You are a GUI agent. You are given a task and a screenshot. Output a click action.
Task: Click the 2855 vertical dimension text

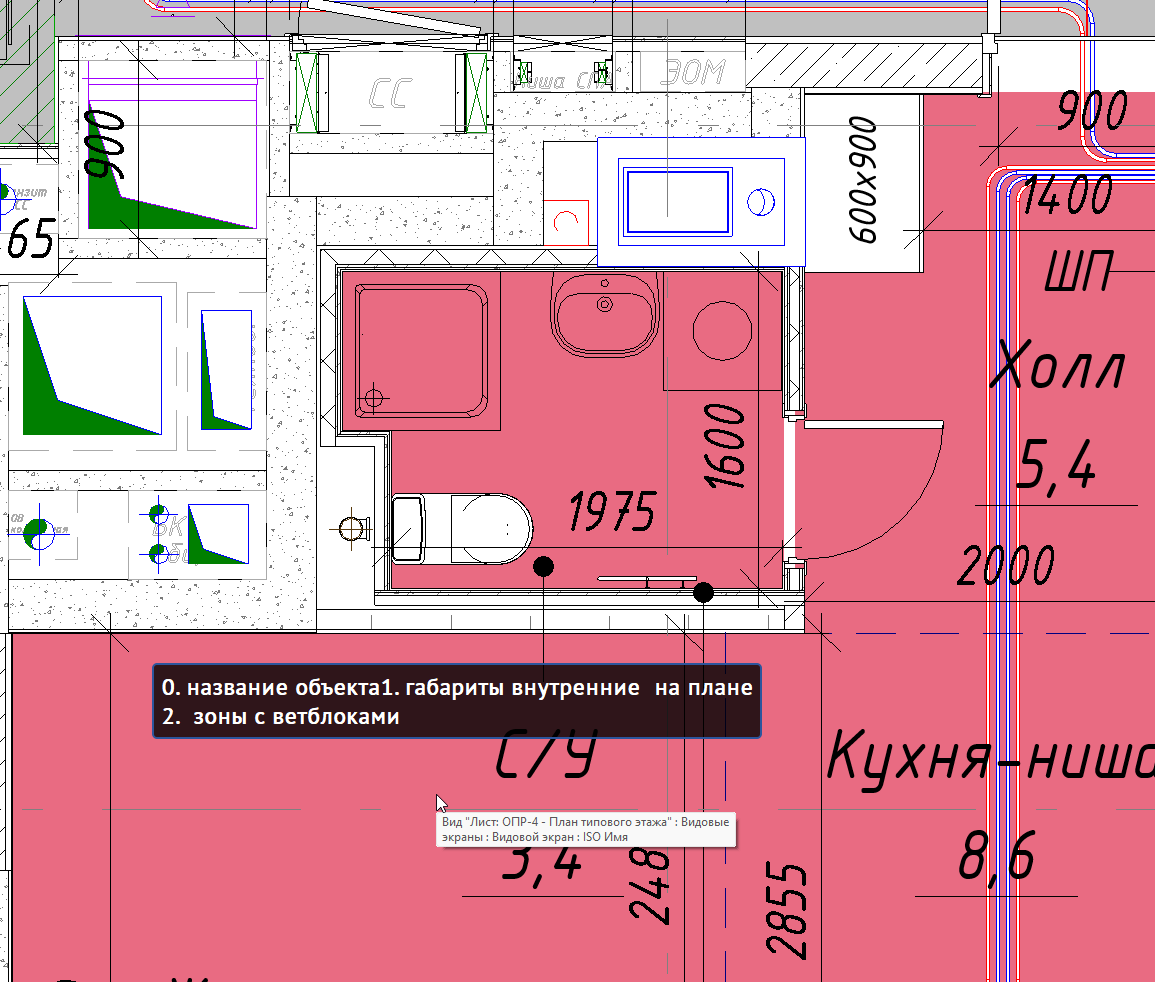tap(787, 911)
